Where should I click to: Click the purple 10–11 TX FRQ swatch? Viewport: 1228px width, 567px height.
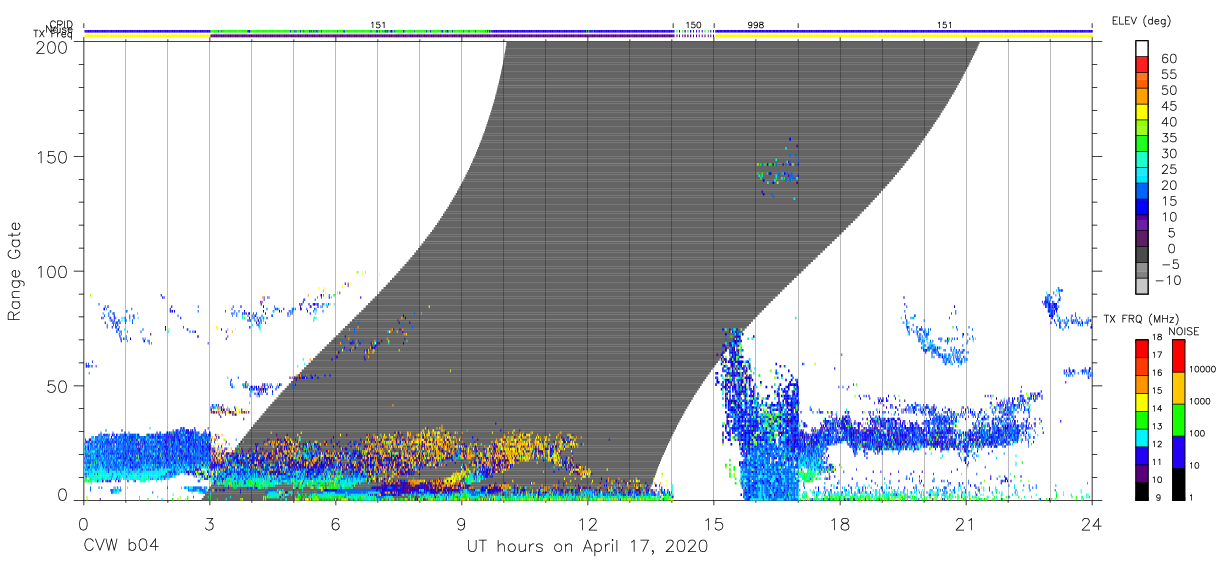(1141, 473)
